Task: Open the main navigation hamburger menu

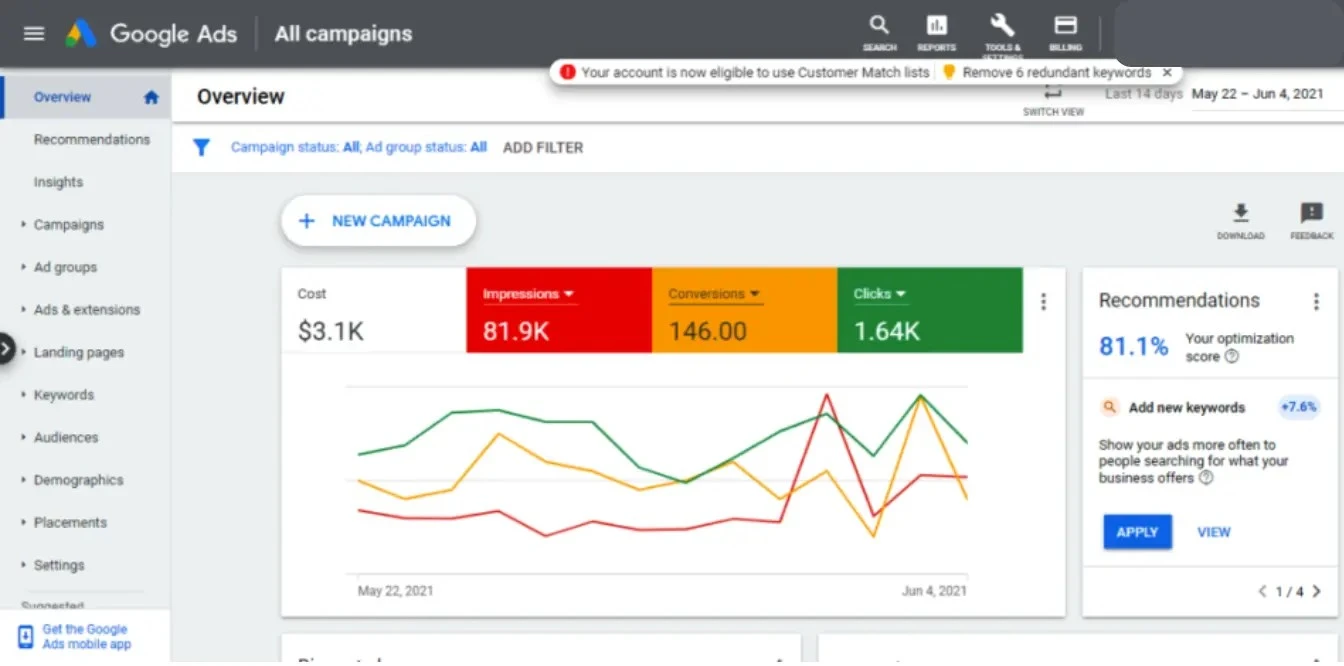Action: [x=33, y=33]
